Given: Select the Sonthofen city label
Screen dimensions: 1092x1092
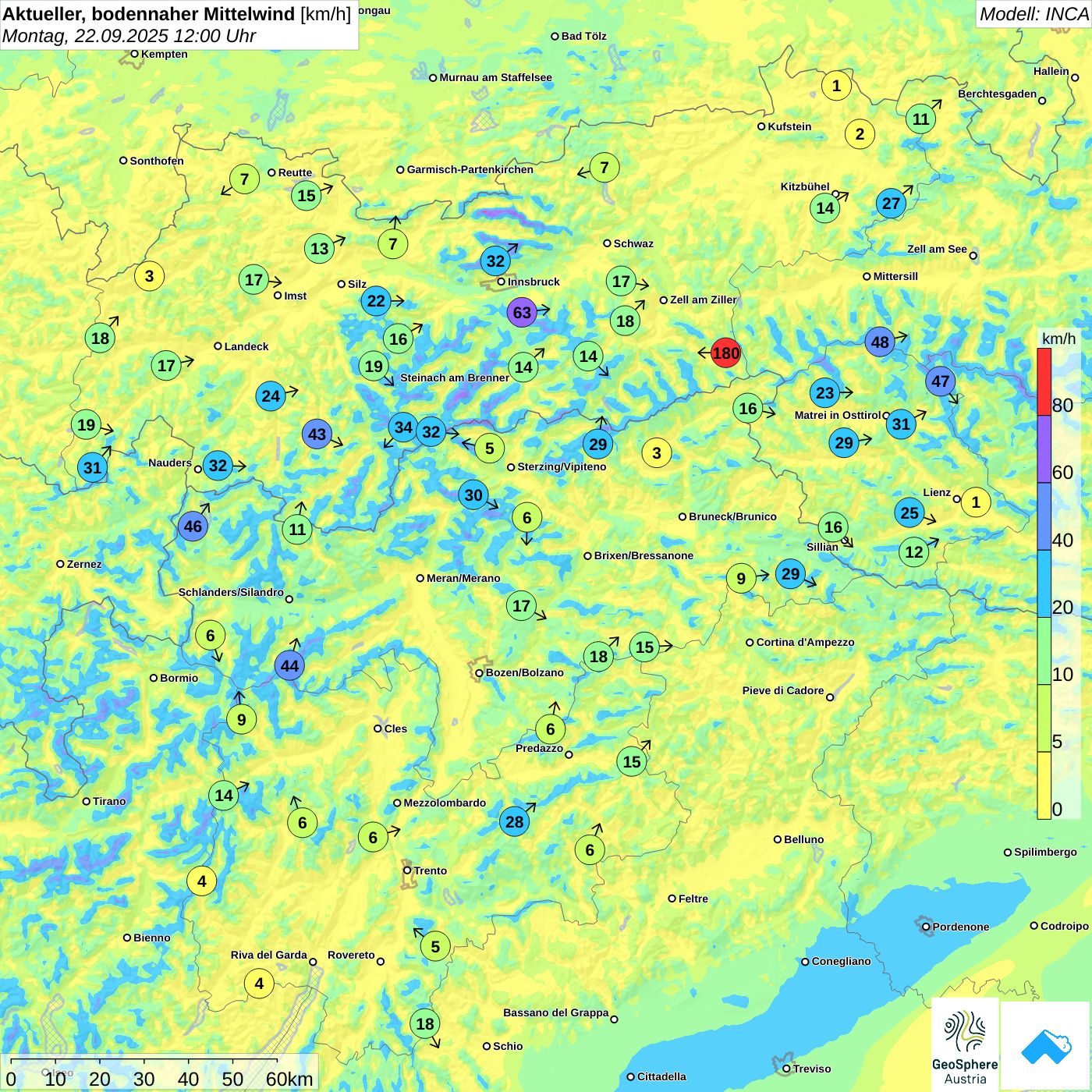Looking at the screenshot, I should 157,161.
